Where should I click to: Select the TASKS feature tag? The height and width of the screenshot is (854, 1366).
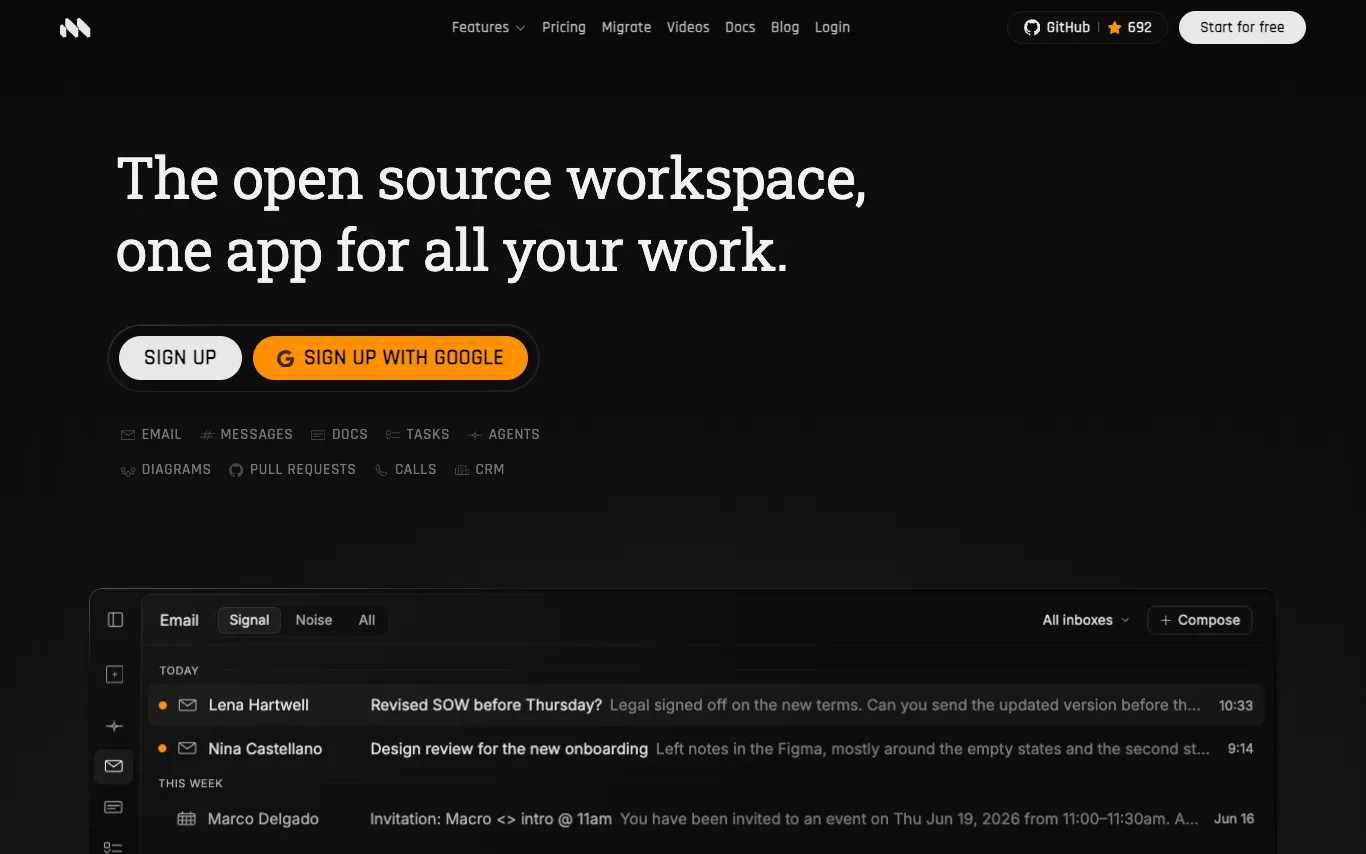coord(418,435)
